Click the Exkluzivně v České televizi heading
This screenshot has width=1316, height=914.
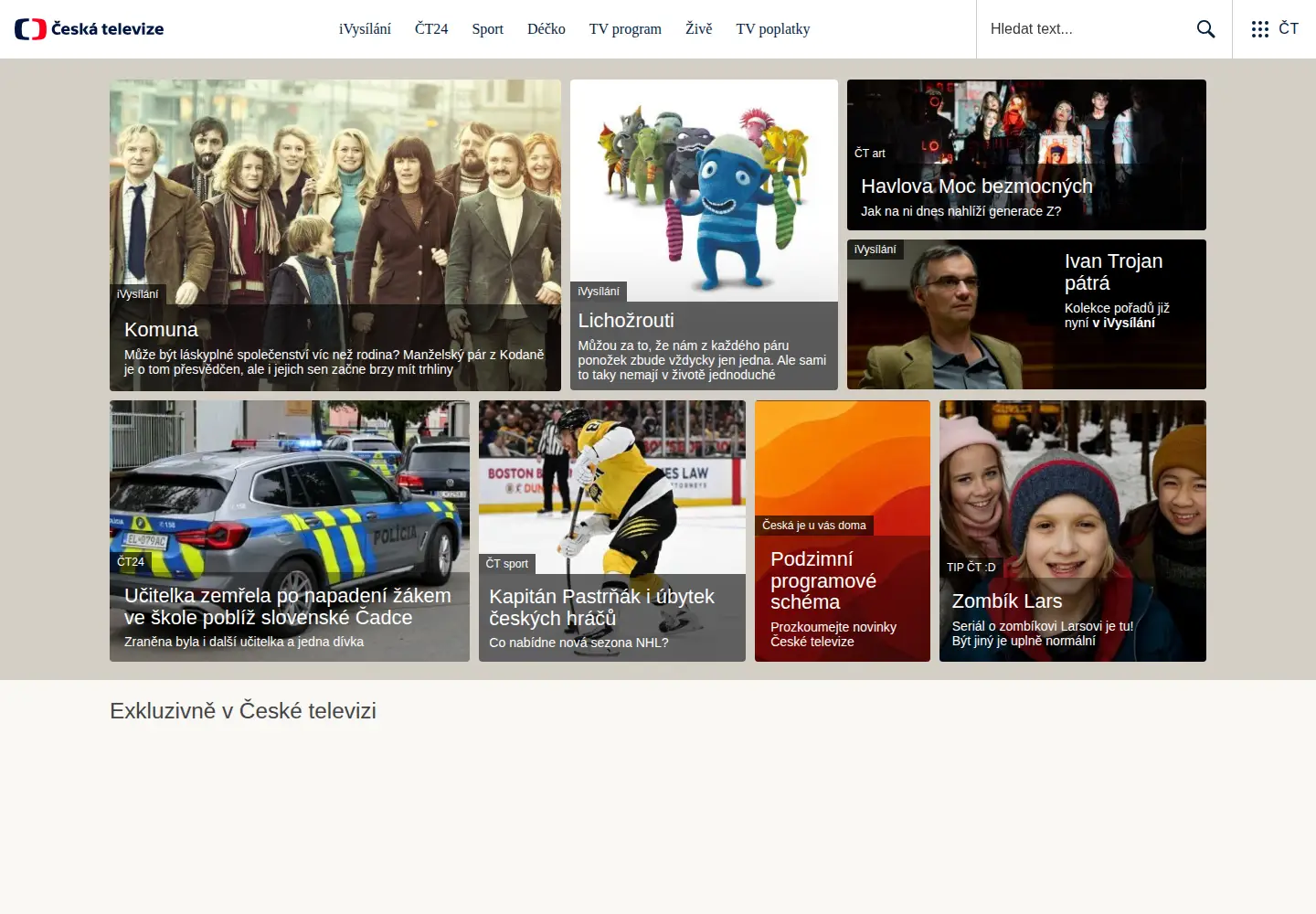(x=243, y=711)
